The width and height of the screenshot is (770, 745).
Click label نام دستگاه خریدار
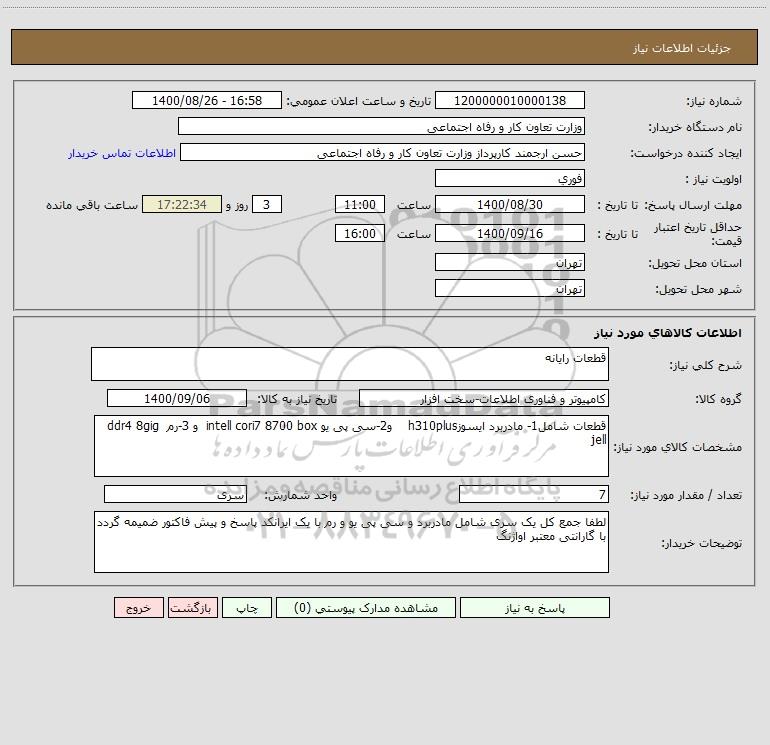click(695, 127)
